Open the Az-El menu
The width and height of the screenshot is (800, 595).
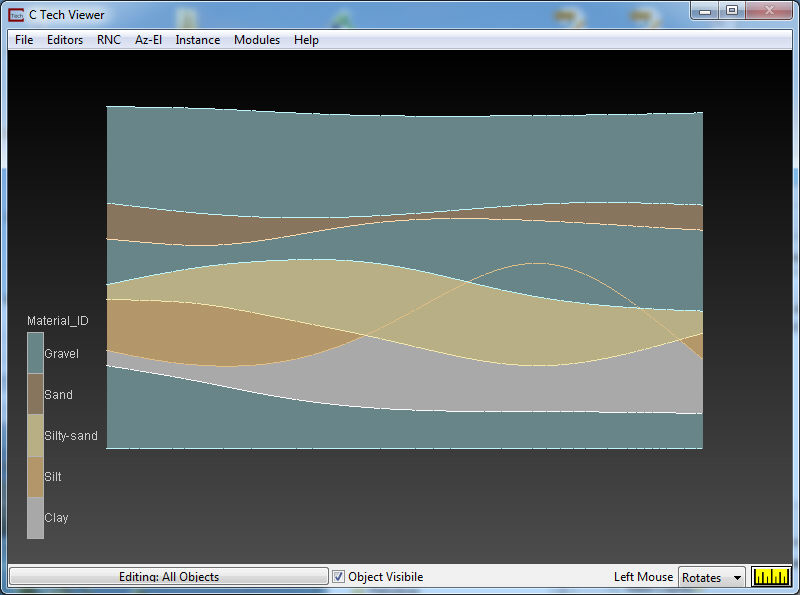click(148, 40)
